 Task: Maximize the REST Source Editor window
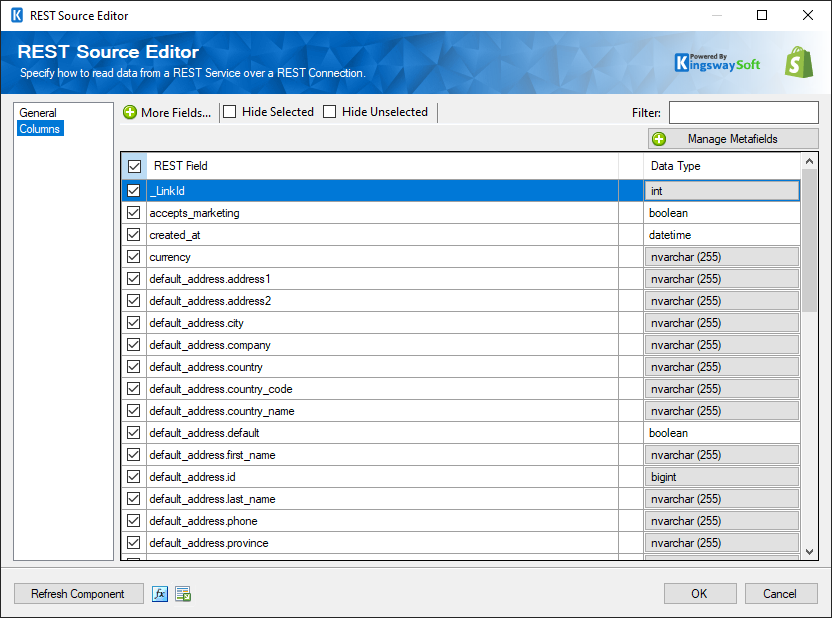pyautogui.click(x=762, y=15)
